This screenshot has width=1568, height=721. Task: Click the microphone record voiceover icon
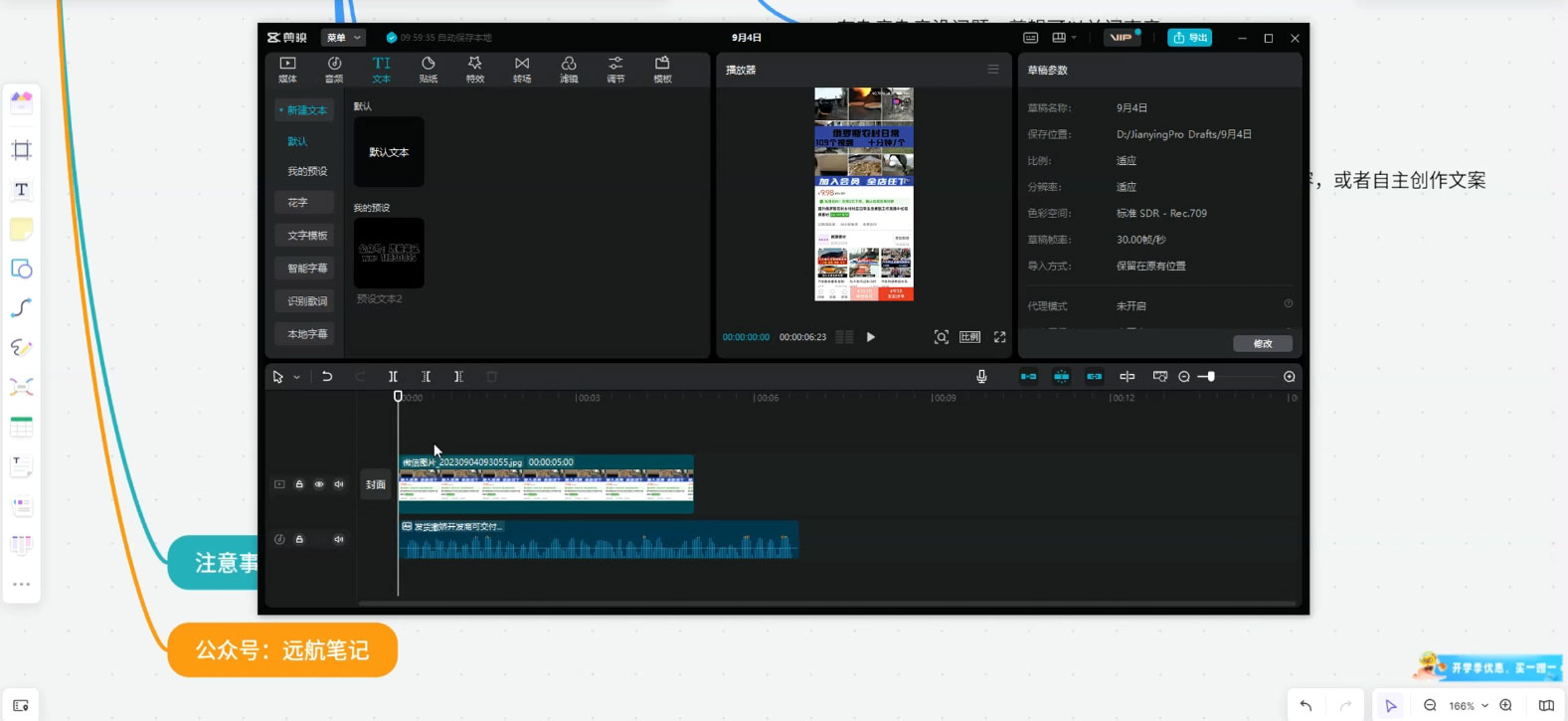pyautogui.click(x=981, y=377)
